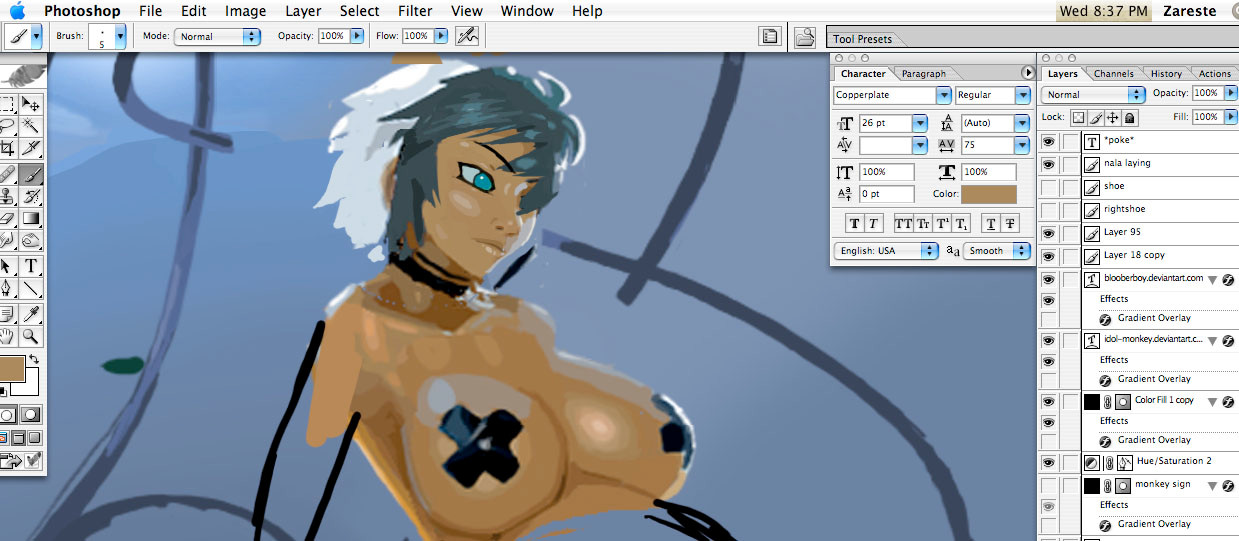Open the Character palette flyout menu

pos(1027,73)
